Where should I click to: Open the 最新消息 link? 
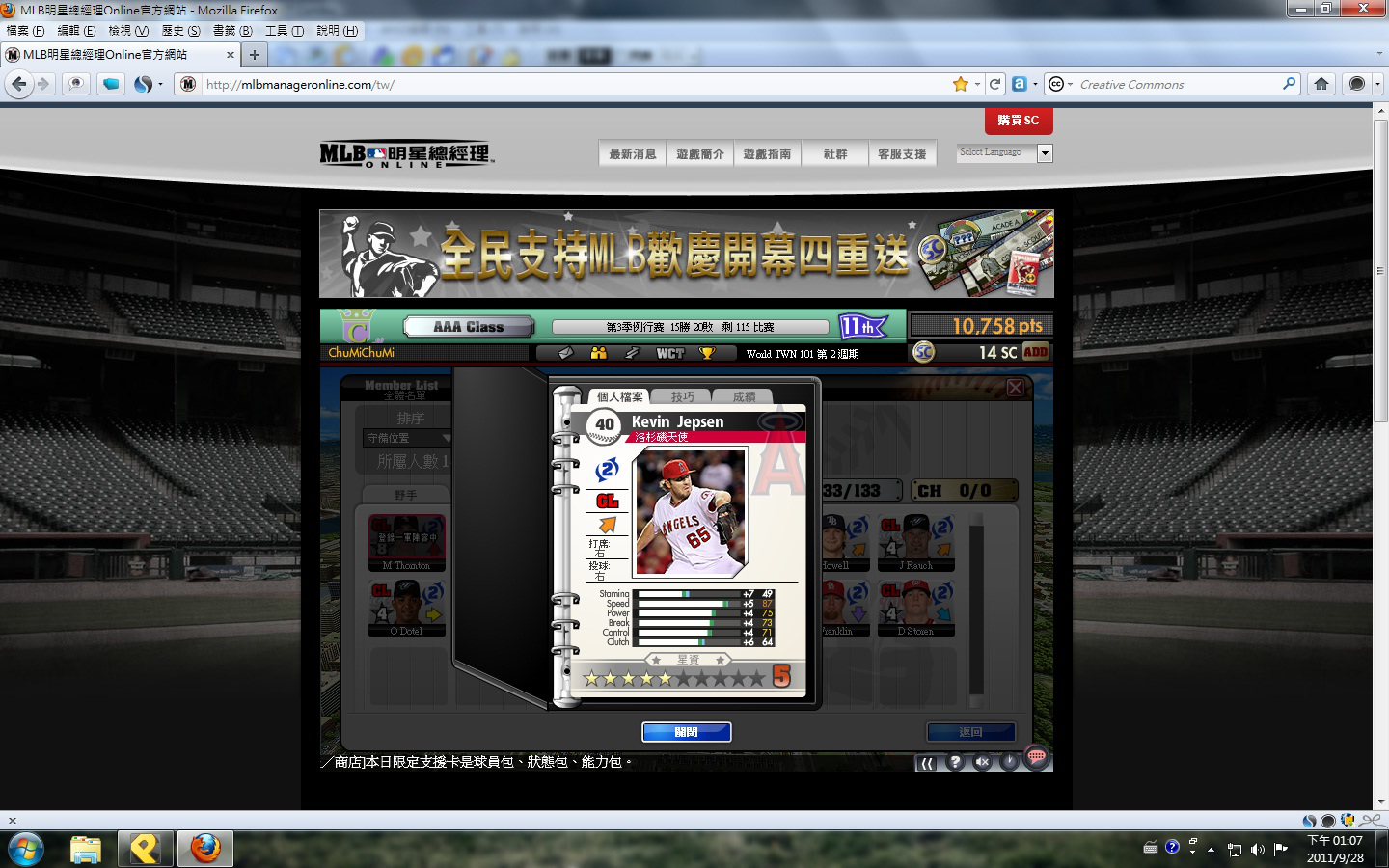click(633, 154)
